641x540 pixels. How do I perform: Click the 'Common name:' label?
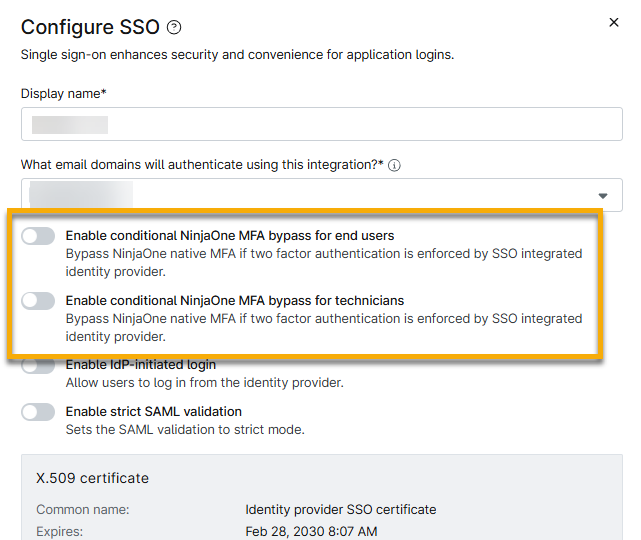pyautogui.click(x=83, y=510)
